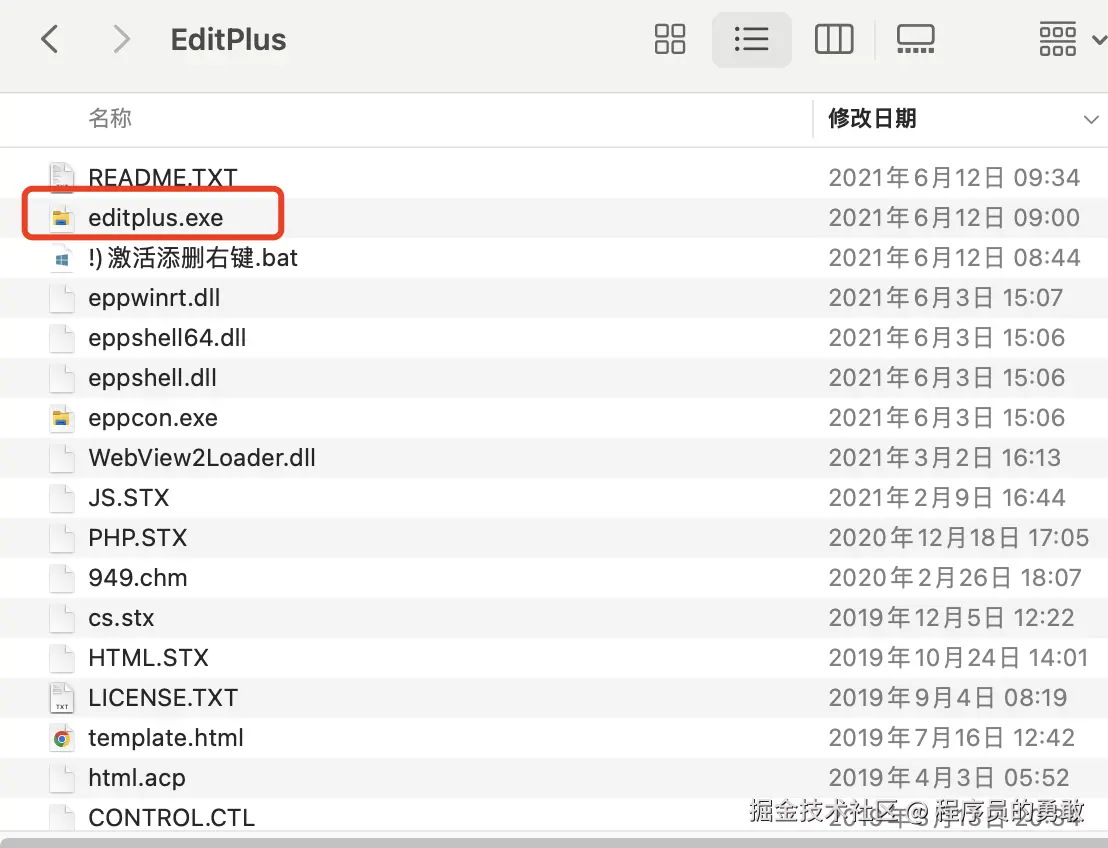Click the CONTROL.CTL file icon
1108x848 pixels.
pyautogui.click(x=62, y=818)
